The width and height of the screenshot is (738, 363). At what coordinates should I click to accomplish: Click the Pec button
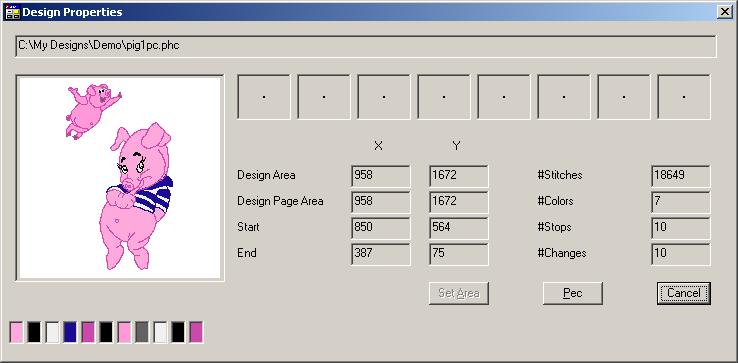(x=572, y=293)
